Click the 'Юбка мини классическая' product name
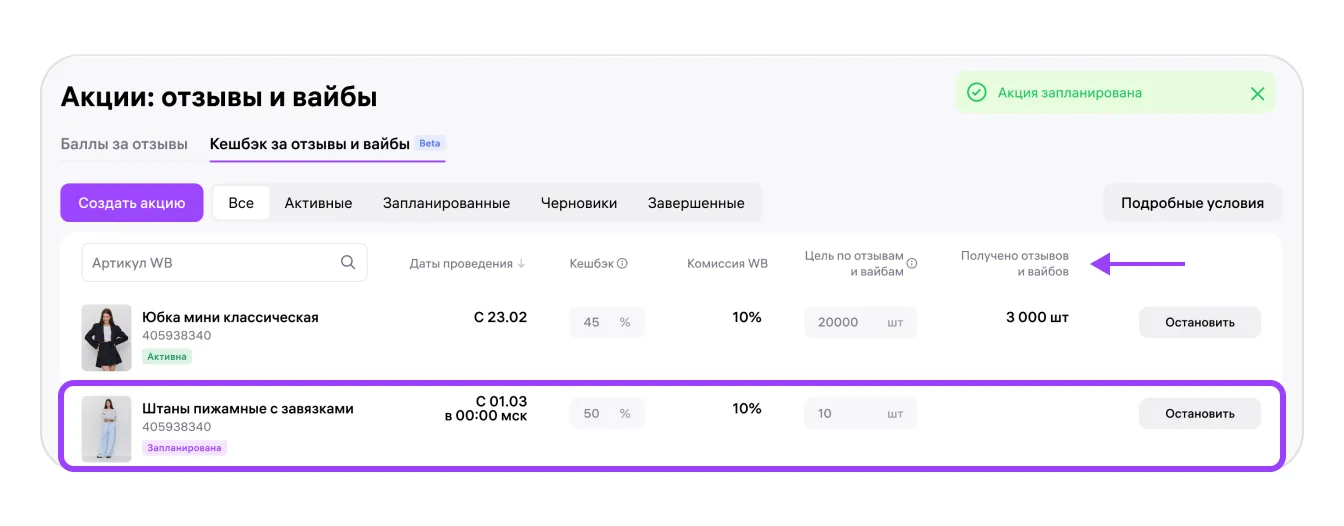The image size is (1344, 526). pyautogui.click(x=230, y=317)
